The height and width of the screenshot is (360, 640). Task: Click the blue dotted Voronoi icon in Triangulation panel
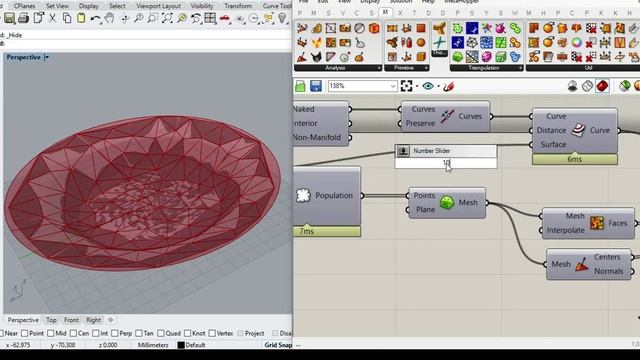tap(486, 42)
